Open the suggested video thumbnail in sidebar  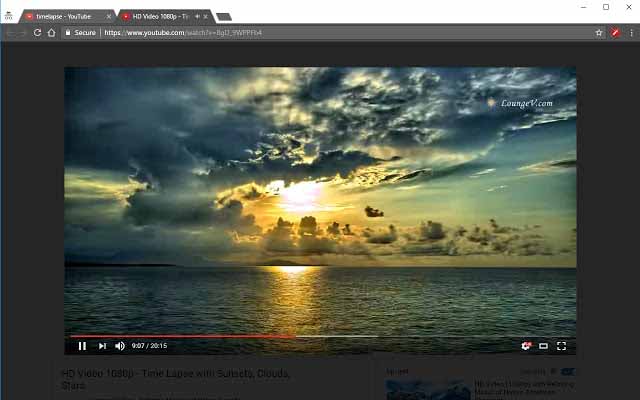[x=428, y=389]
